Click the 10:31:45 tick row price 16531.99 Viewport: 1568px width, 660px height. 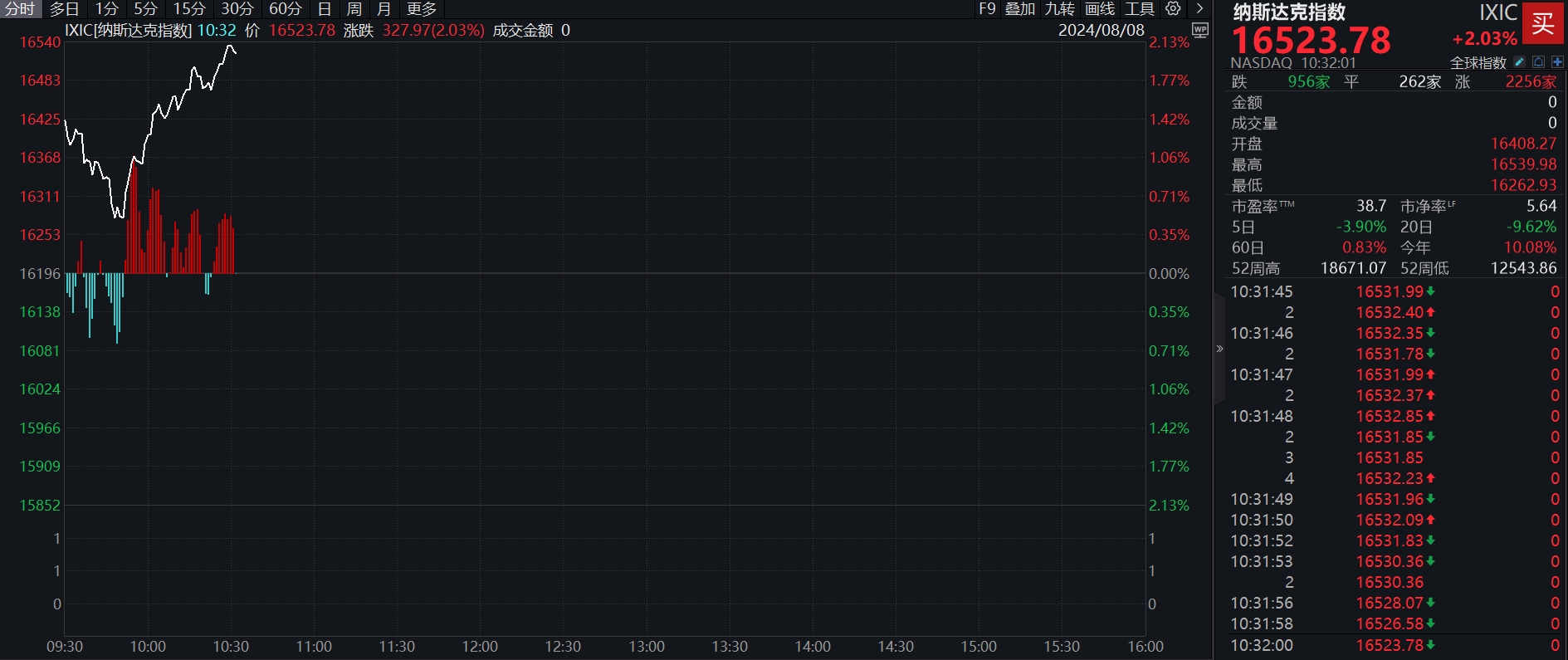coord(1390,291)
